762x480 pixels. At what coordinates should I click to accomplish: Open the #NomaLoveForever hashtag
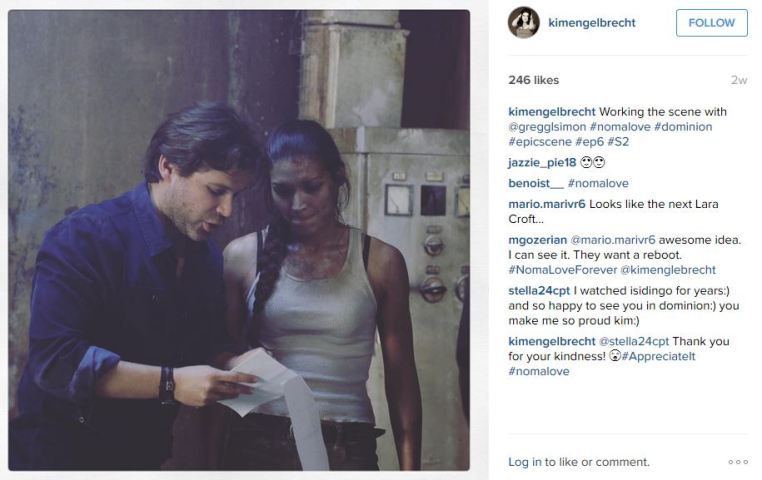(563, 270)
